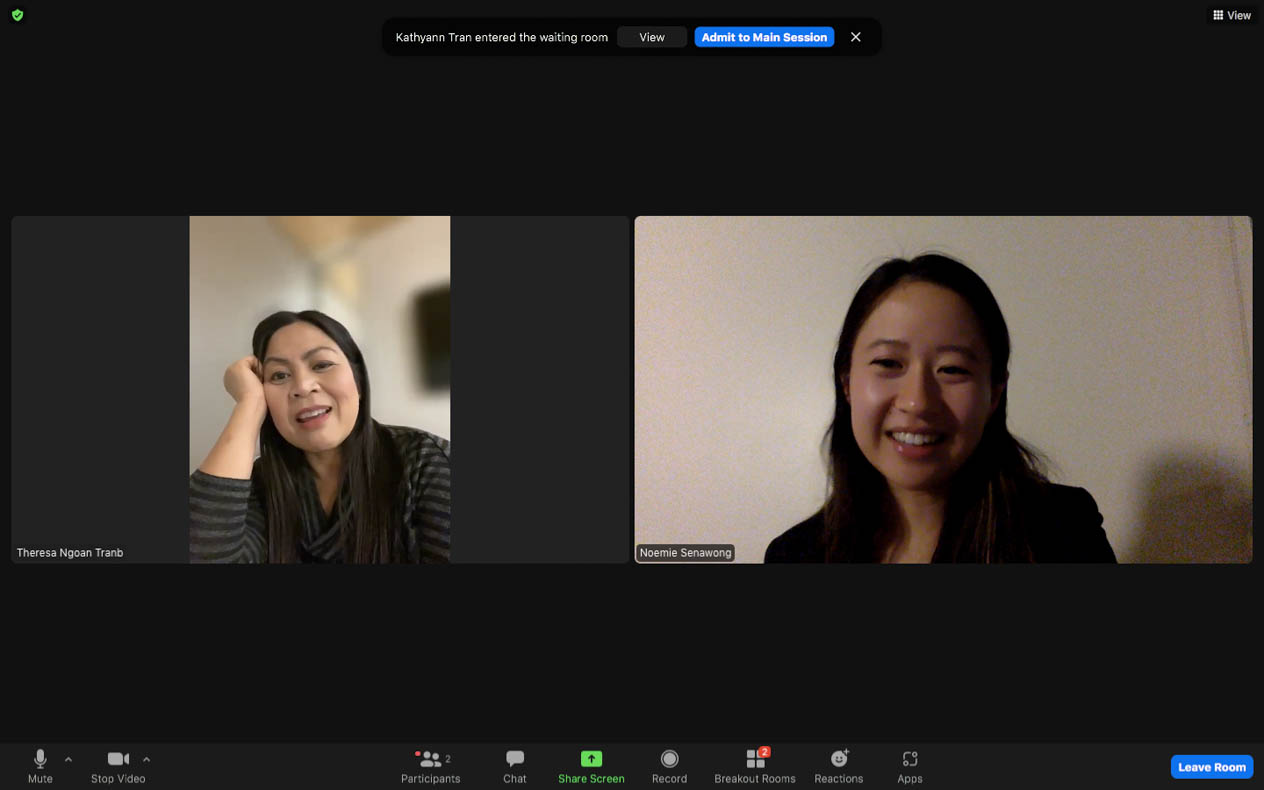The width and height of the screenshot is (1264, 790).
Task: Open Zoom Apps
Action: tap(909, 766)
